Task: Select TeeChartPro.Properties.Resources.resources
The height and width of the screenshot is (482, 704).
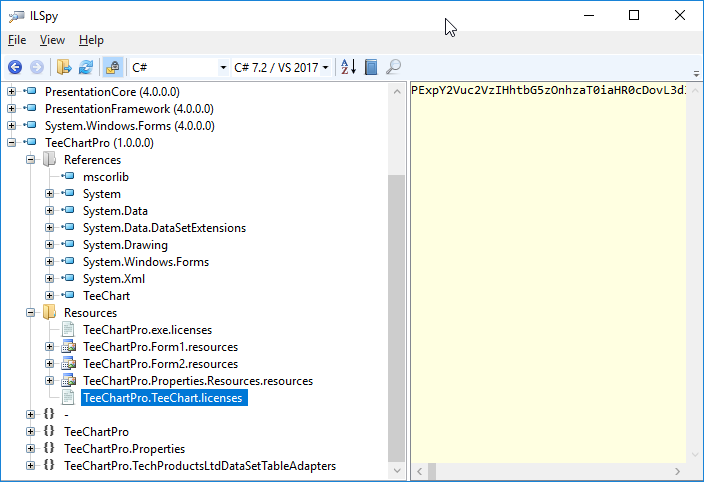Action: [198, 381]
